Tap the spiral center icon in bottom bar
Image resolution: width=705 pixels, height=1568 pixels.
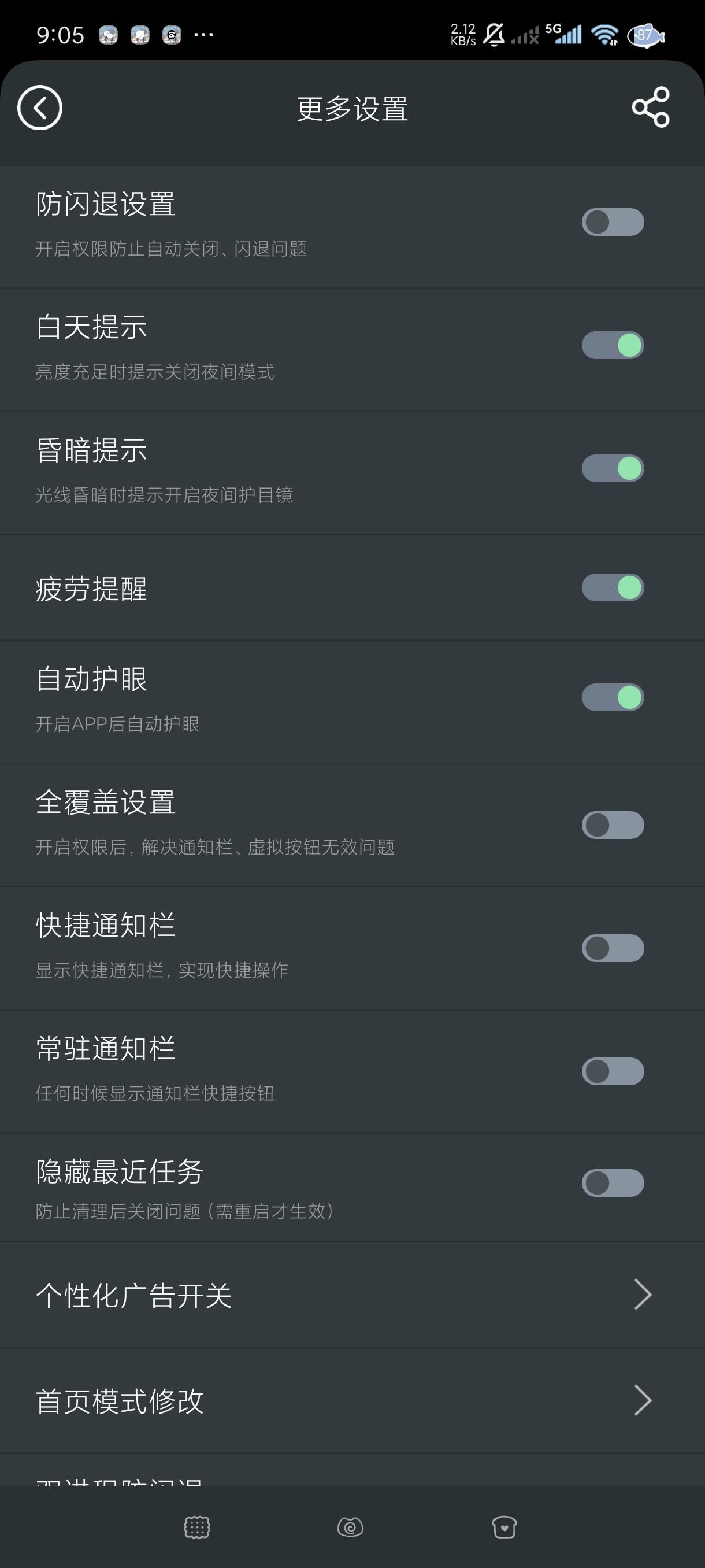point(350,1526)
